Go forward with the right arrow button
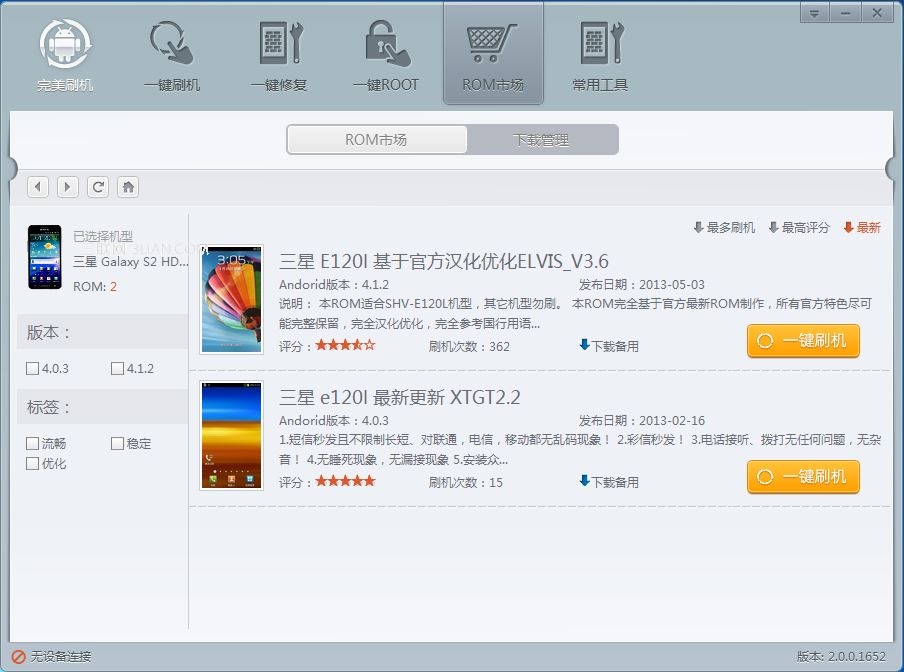Screen dimensions: 904x672 click(x=68, y=187)
